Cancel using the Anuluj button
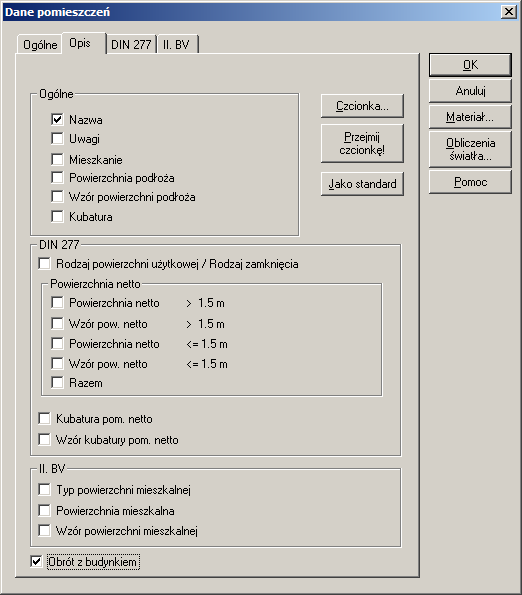This screenshot has width=522, height=595. pyautogui.click(x=470, y=91)
